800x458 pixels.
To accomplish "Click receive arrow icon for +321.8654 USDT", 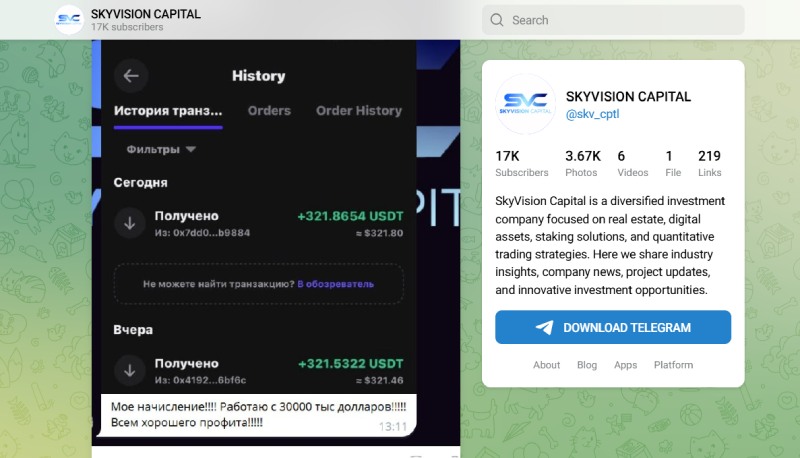I will (x=130, y=223).
